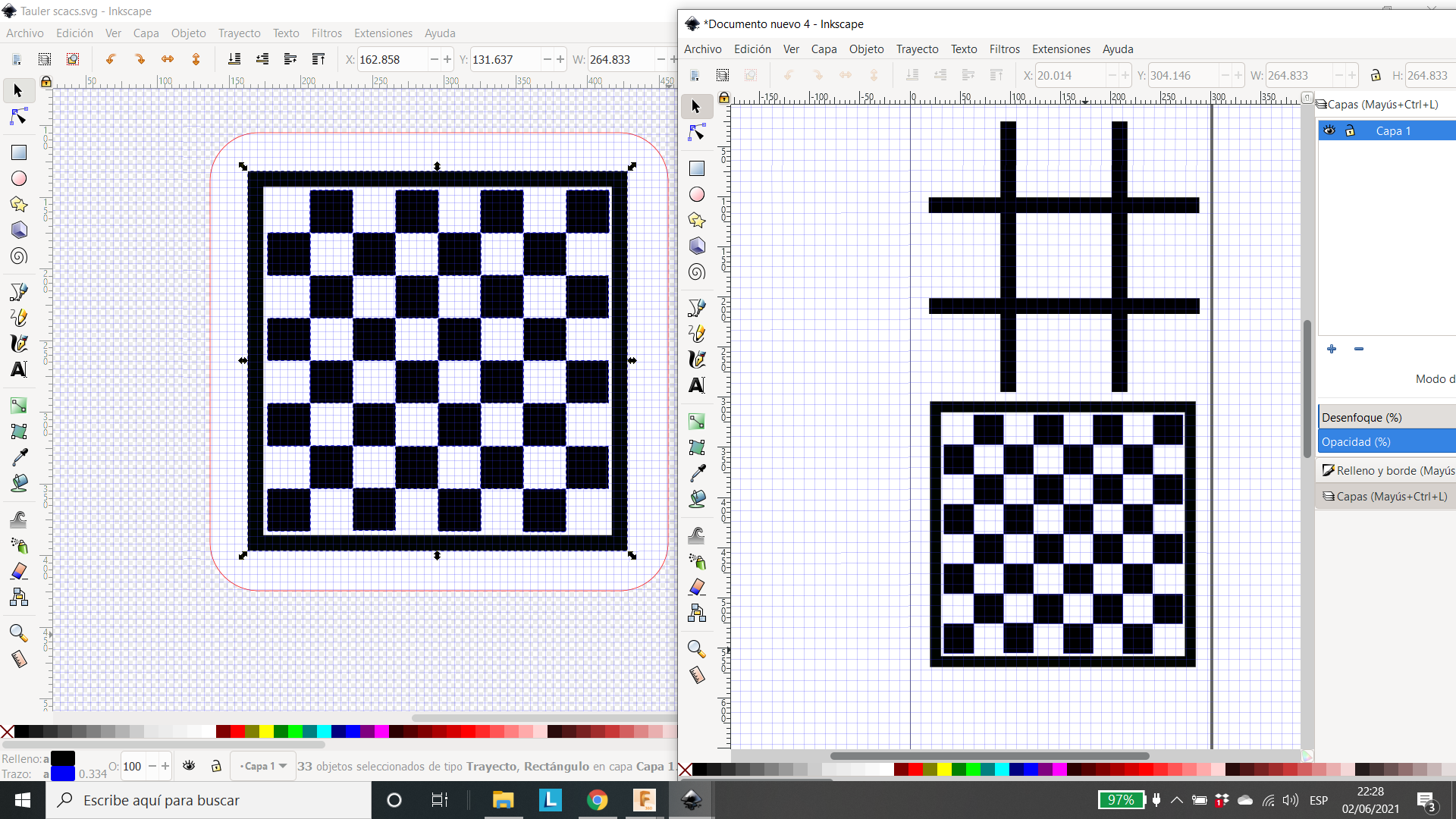Choose the rectangle tool in Documento nuevo 4
This screenshot has width=1456, height=819.
[696, 168]
